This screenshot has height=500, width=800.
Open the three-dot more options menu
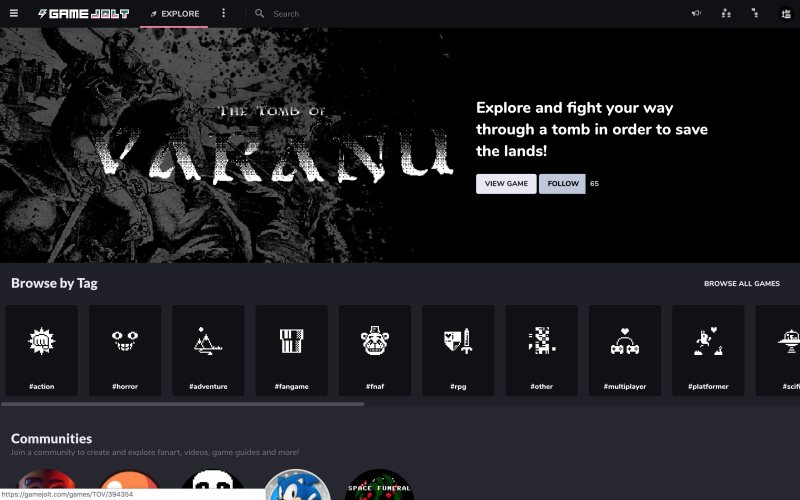pos(223,13)
